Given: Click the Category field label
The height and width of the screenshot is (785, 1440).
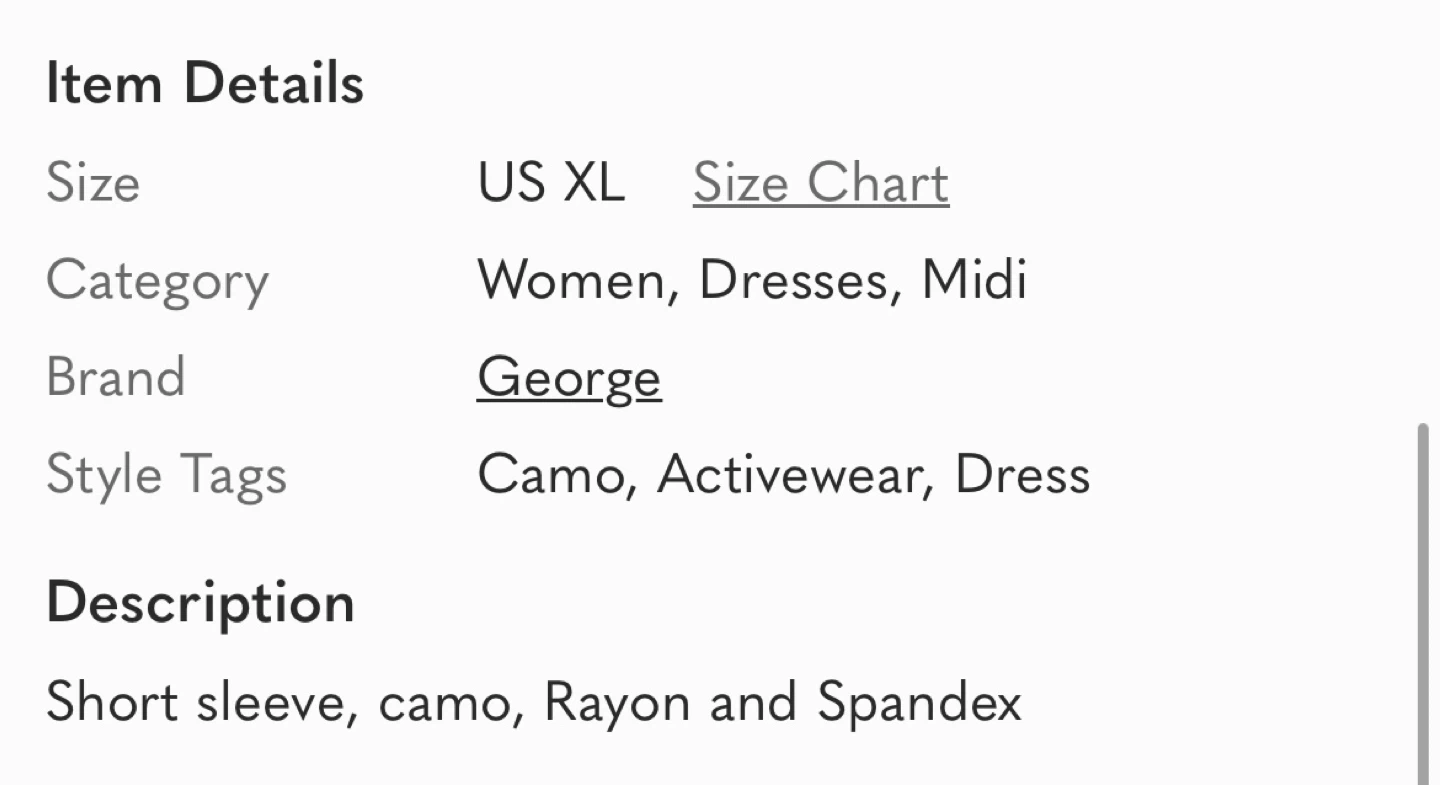Looking at the screenshot, I should coord(157,283).
